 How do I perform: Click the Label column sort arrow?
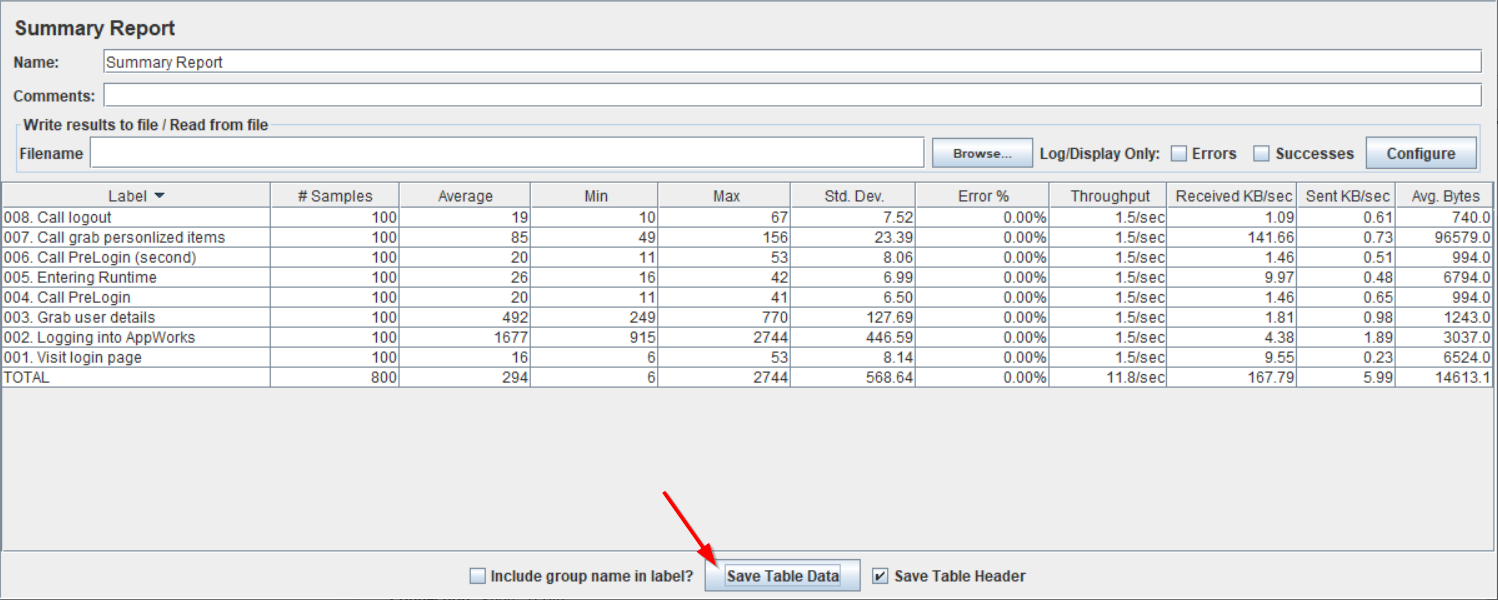click(x=160, y=197)
